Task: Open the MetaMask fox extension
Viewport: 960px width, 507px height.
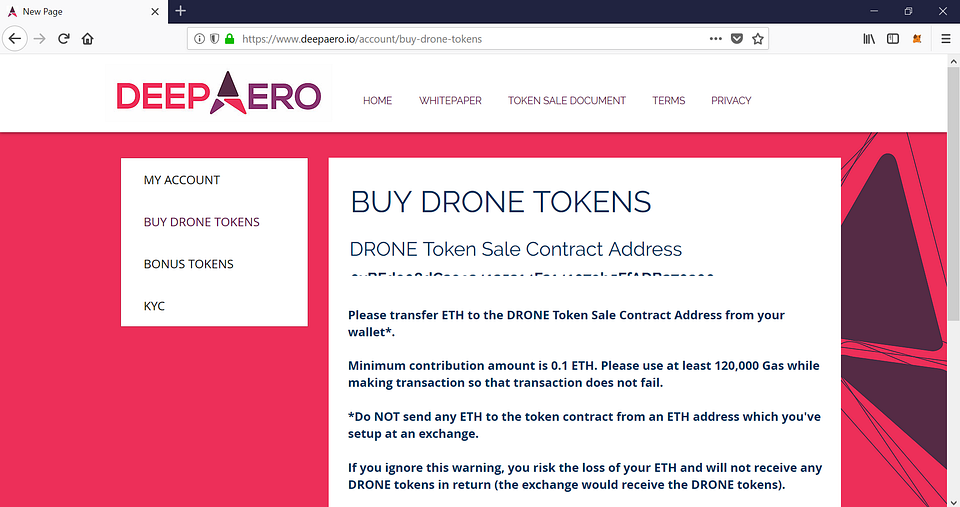Action: (917, 39)
